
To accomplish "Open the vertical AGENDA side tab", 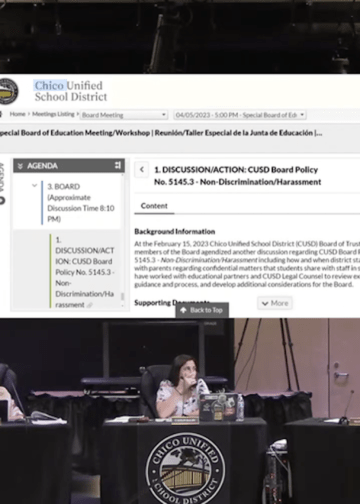I will [2, 178].
